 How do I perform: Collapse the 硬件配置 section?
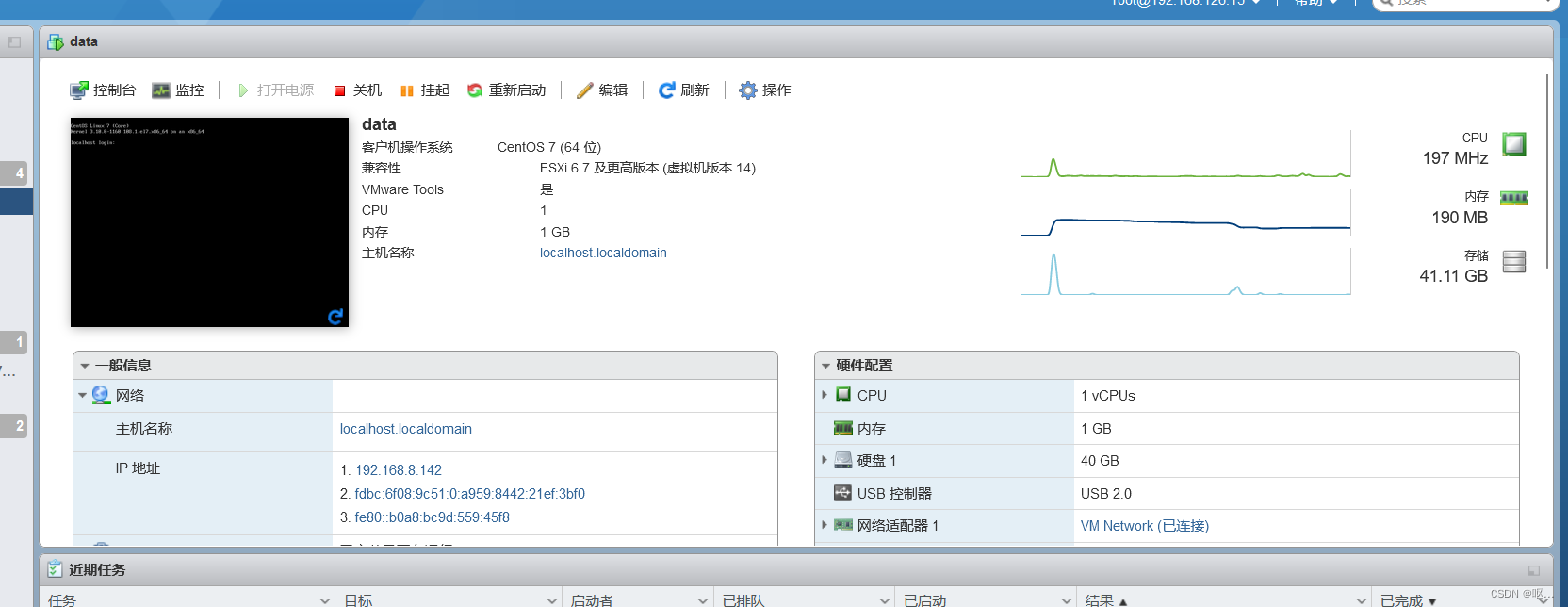tap(825, 366)
